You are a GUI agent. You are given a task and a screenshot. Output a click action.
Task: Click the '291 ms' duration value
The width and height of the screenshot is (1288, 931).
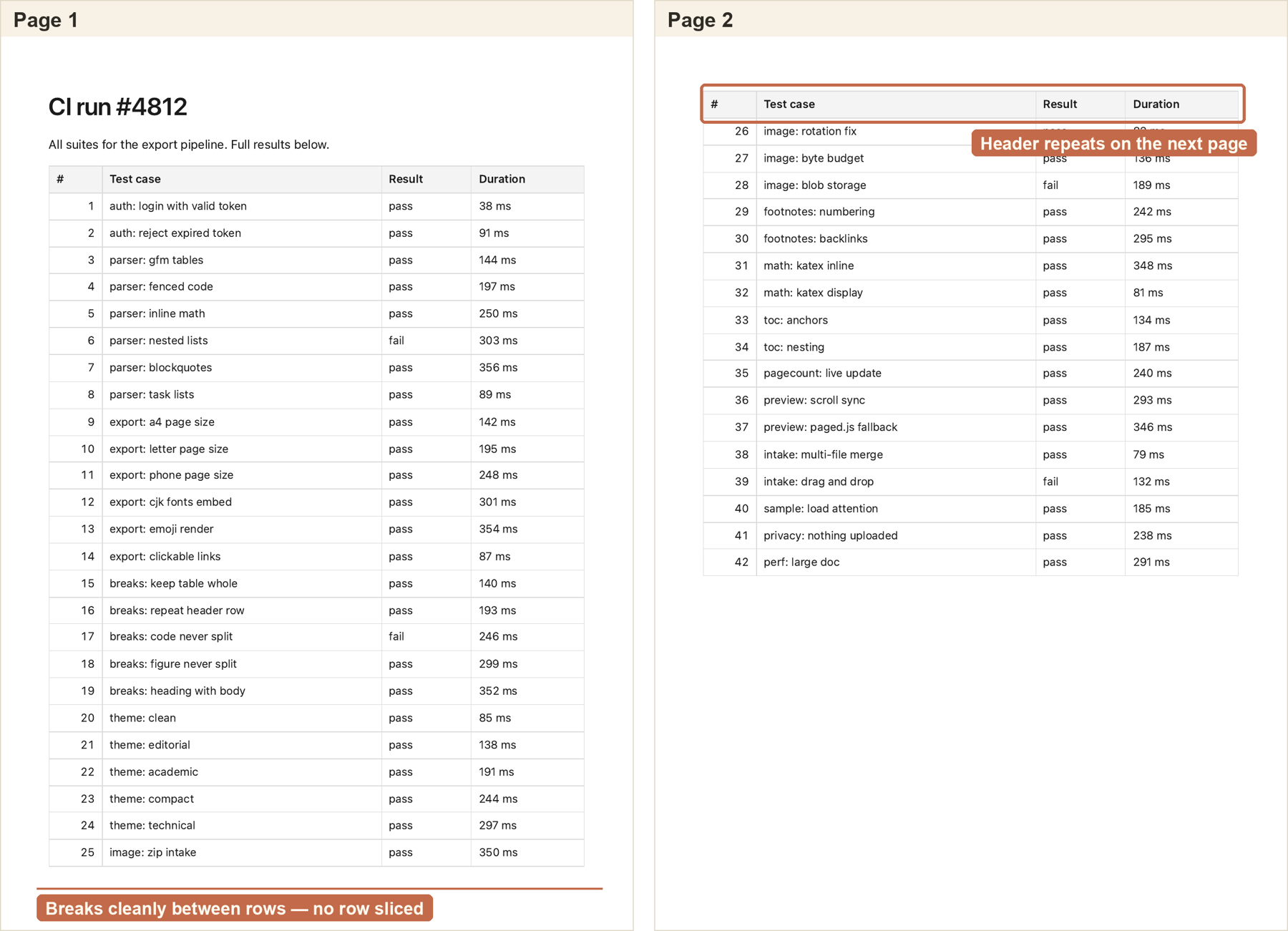pos(1151,562)
